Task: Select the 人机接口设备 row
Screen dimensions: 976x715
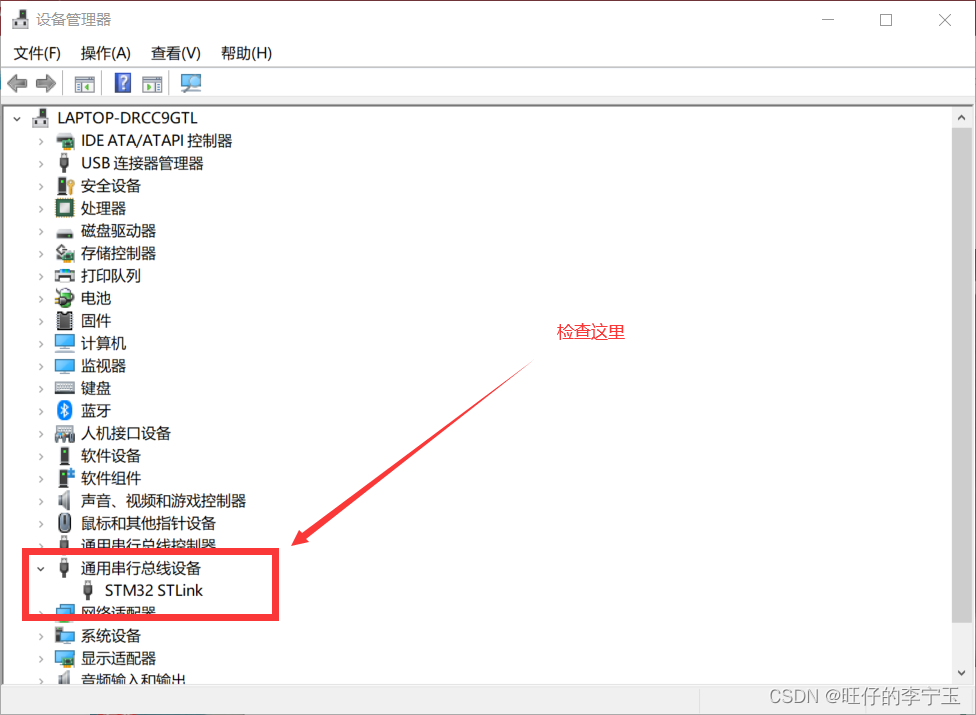Action: (126, 433)
